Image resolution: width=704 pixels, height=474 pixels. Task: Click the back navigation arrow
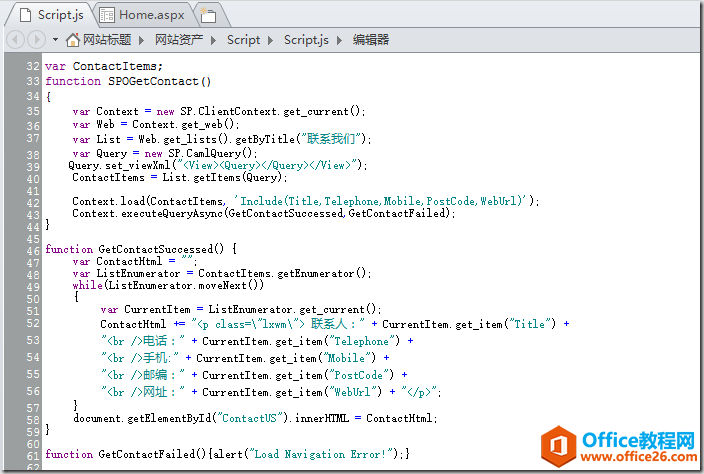click(15, 40)
